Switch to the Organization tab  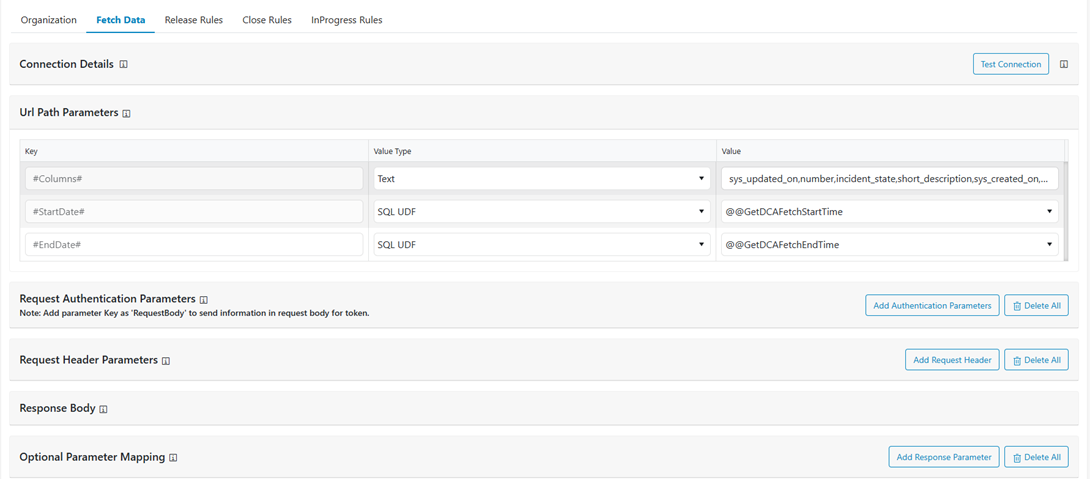[48, 20]
